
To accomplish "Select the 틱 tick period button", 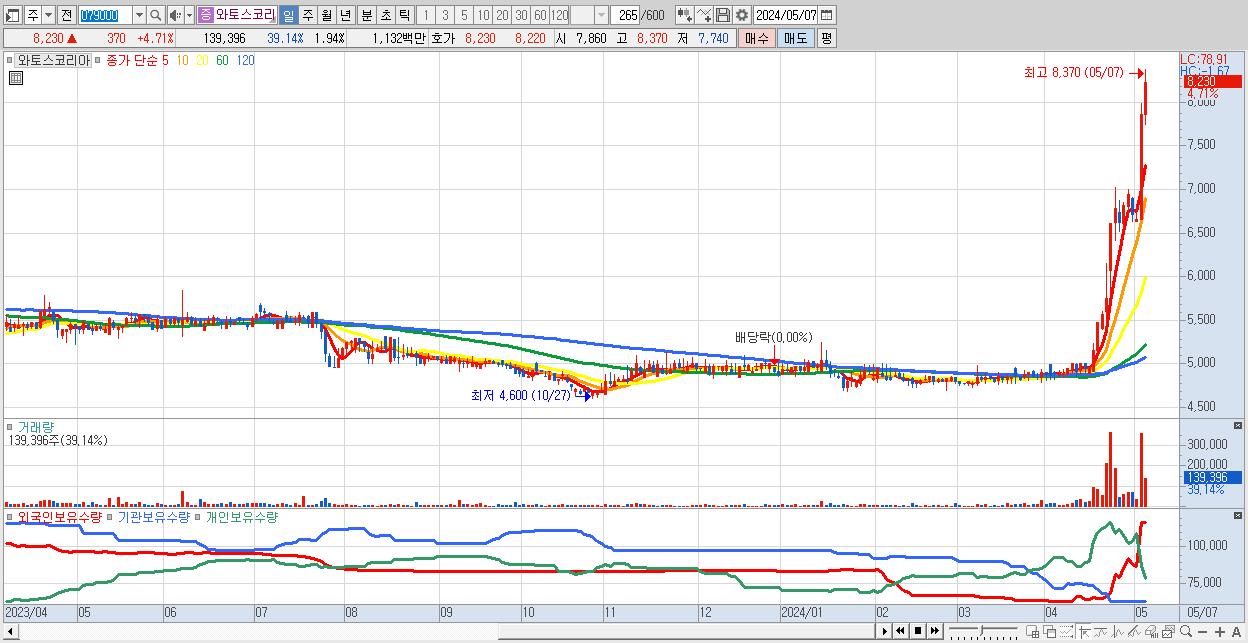I will click(404, 15).
